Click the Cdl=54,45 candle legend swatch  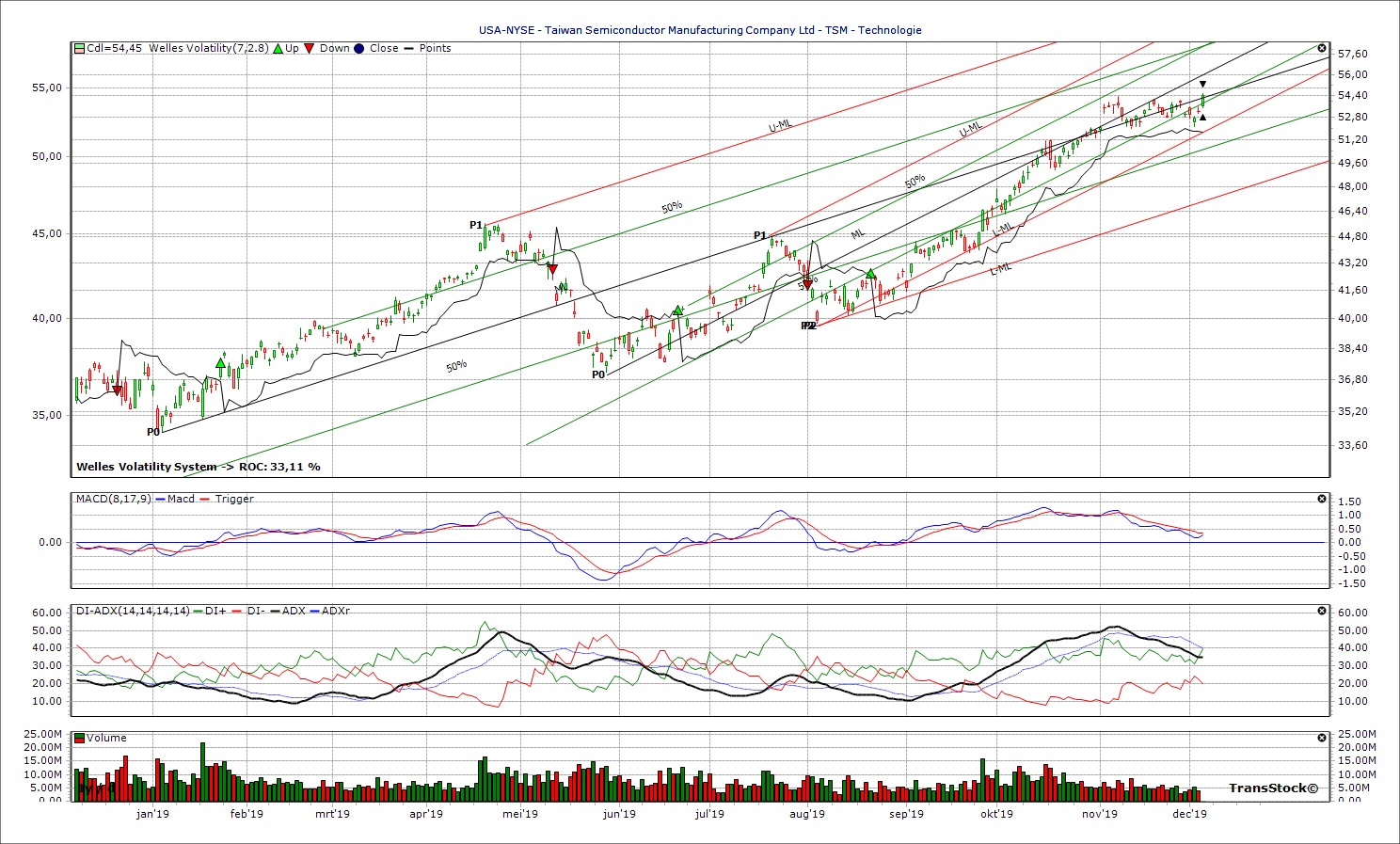point(80,48)
